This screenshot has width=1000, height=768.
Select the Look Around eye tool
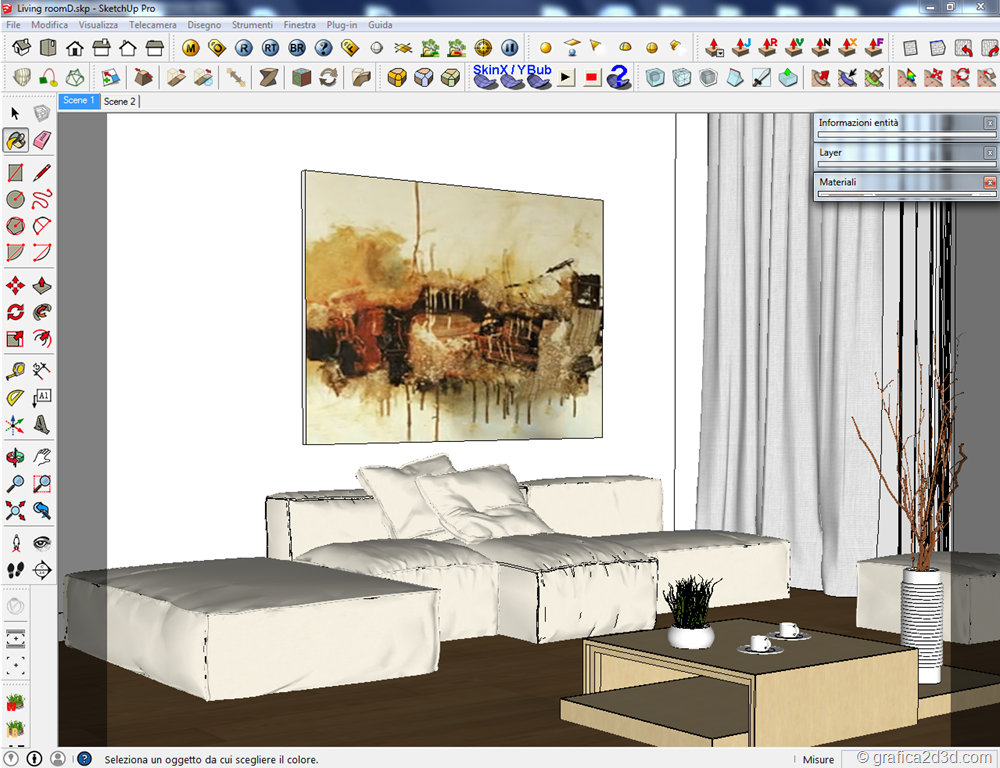(x=42, y=543)
